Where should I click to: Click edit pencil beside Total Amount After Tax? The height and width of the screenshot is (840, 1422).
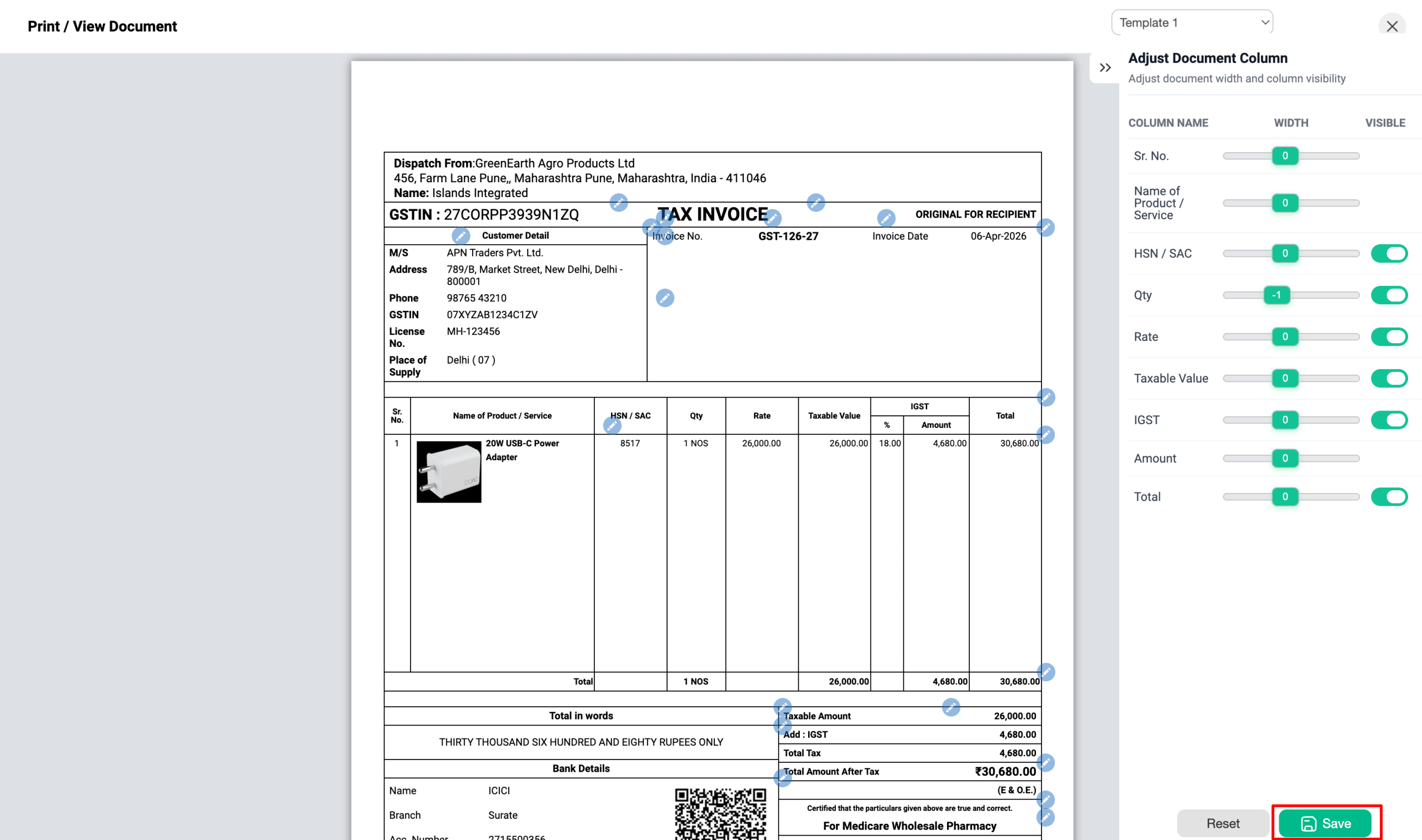coord(783,778)
